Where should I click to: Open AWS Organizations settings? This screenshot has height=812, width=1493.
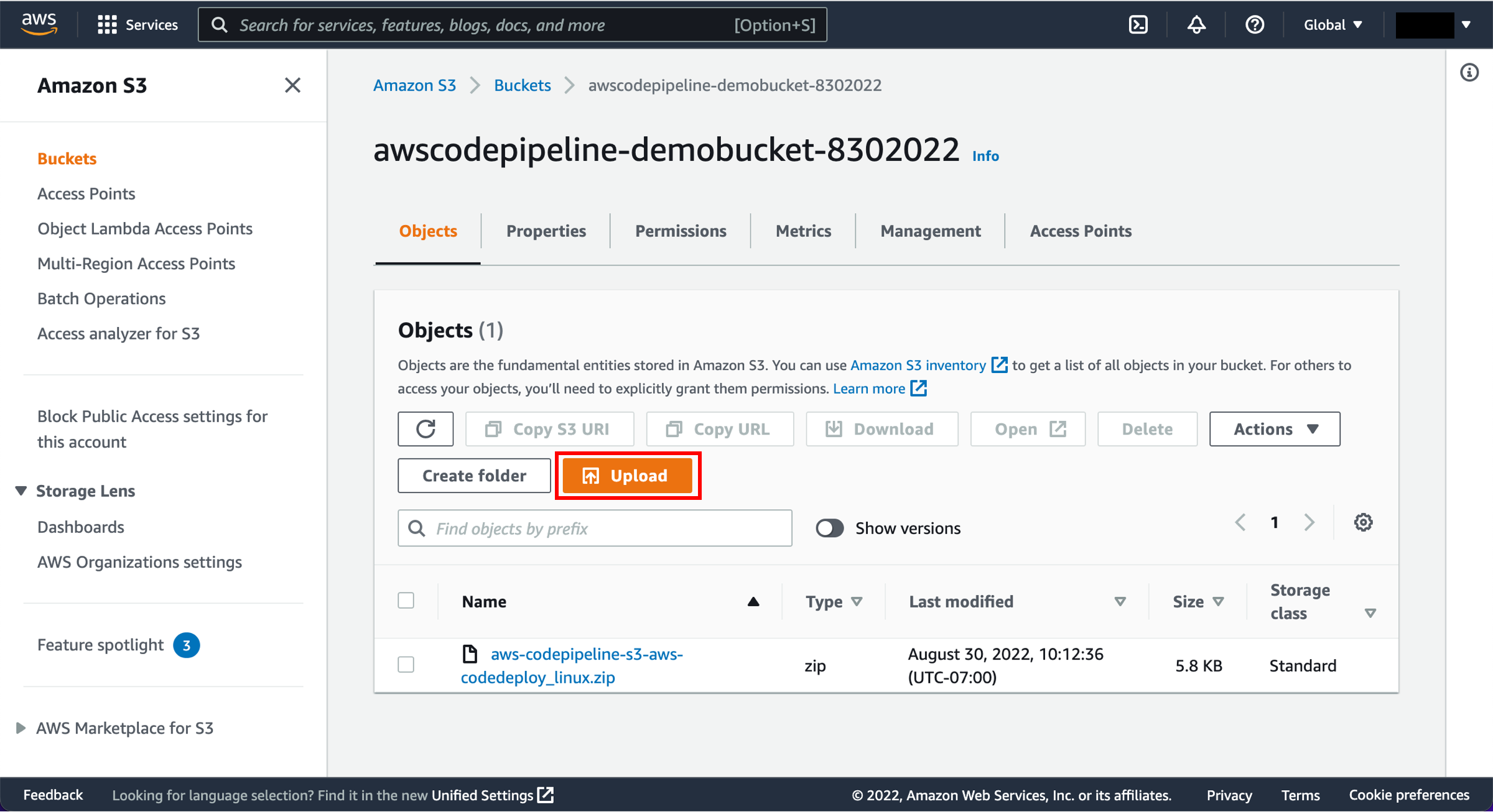pos(139,562)
